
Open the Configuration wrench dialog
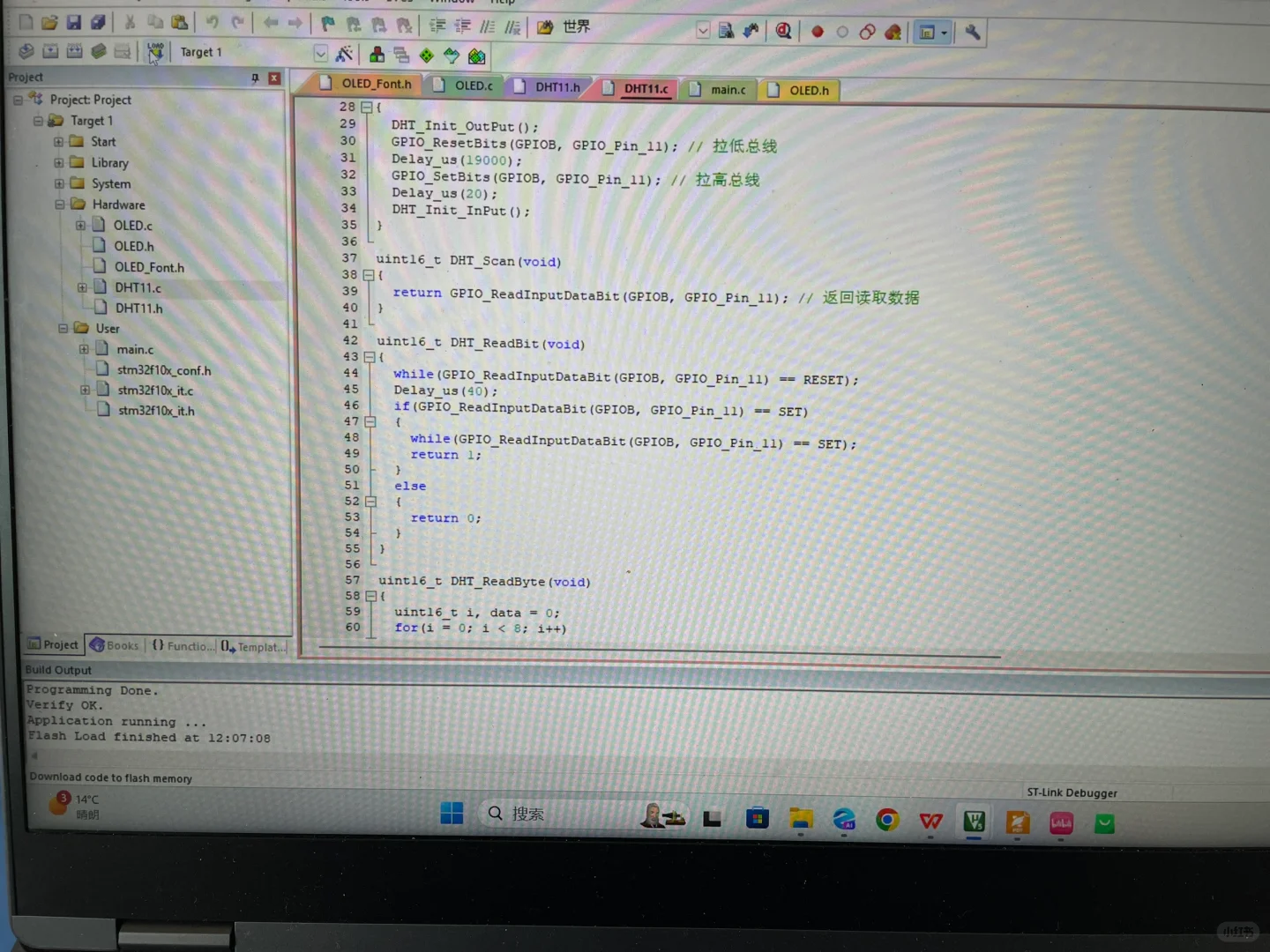tap(973, 33)
